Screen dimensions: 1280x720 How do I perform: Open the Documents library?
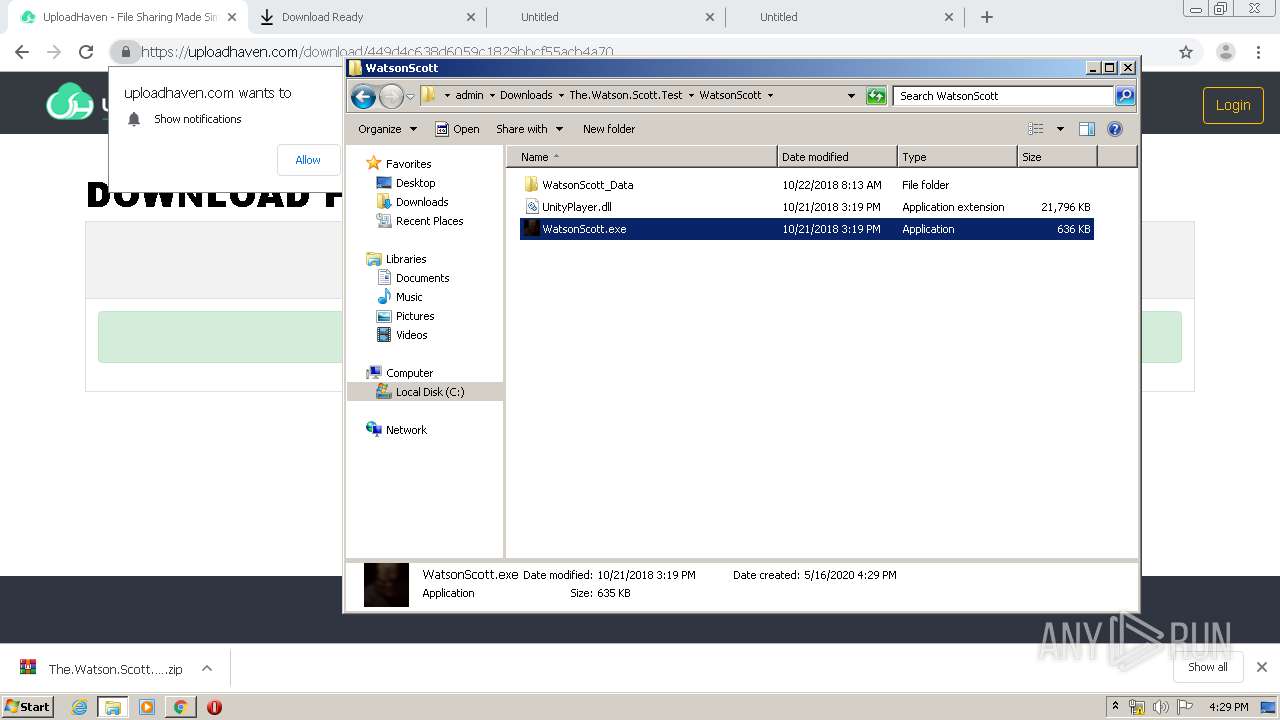(422, 278)
